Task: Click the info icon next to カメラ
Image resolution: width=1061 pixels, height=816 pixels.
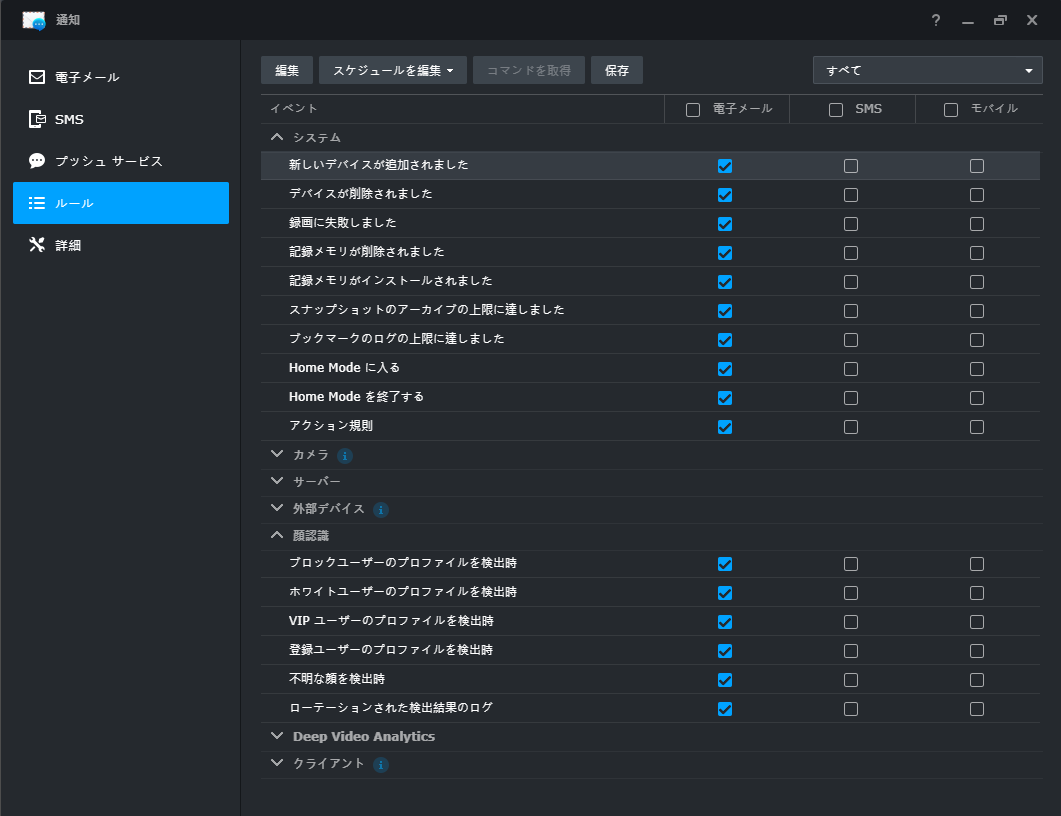Action: pyautogui.click(x=344, y=455)
